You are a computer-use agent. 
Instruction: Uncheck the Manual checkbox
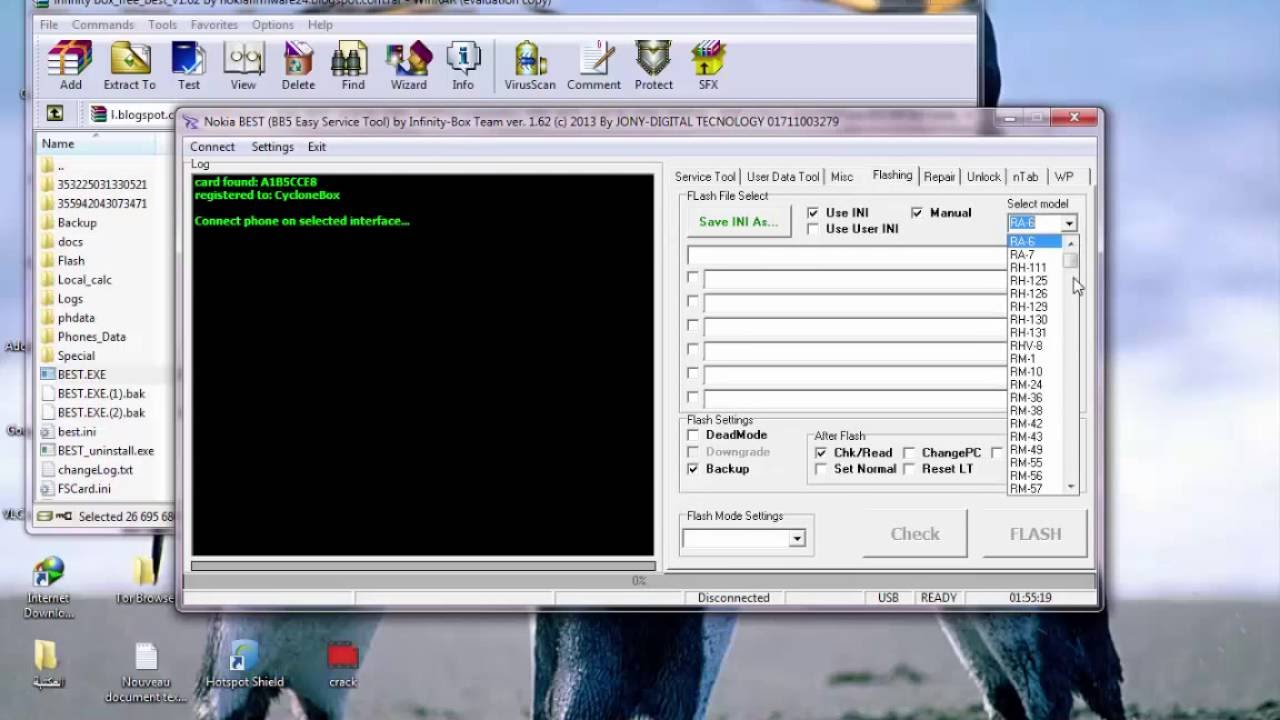pyautogui.click(x=917, y=213)
